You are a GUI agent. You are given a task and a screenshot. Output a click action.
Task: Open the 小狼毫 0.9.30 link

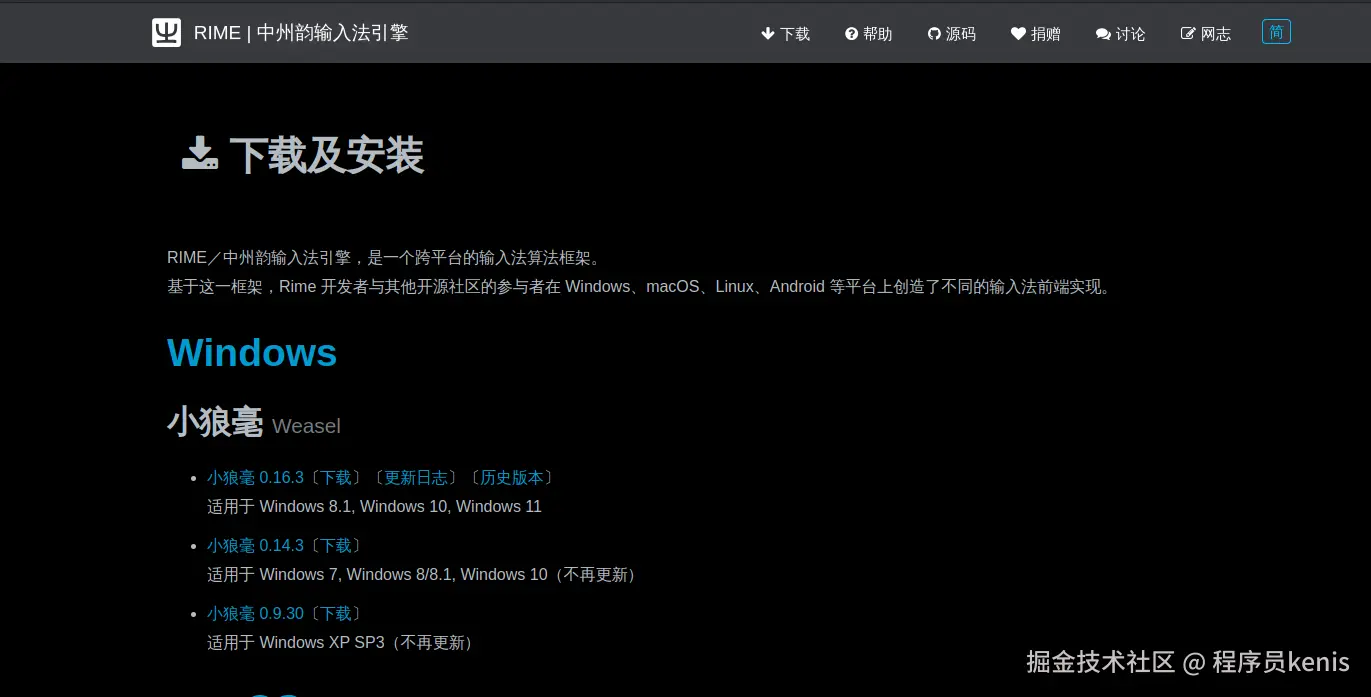point(255,614)
